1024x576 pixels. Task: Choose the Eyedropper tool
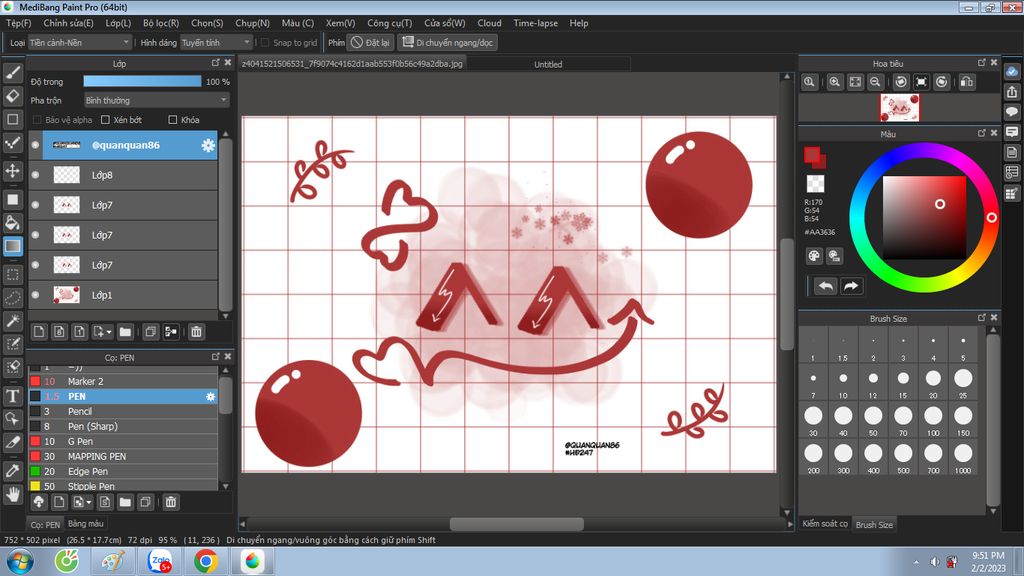13,470
